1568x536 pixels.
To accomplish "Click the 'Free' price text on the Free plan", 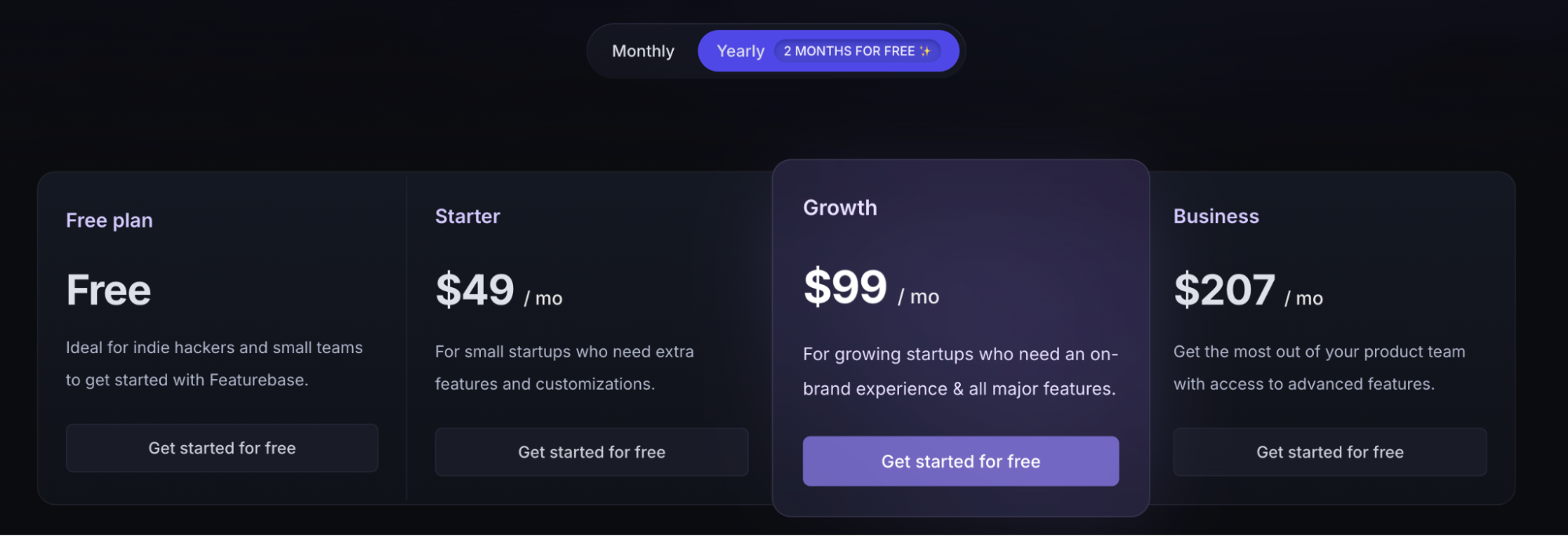I will tap(108, 290).
